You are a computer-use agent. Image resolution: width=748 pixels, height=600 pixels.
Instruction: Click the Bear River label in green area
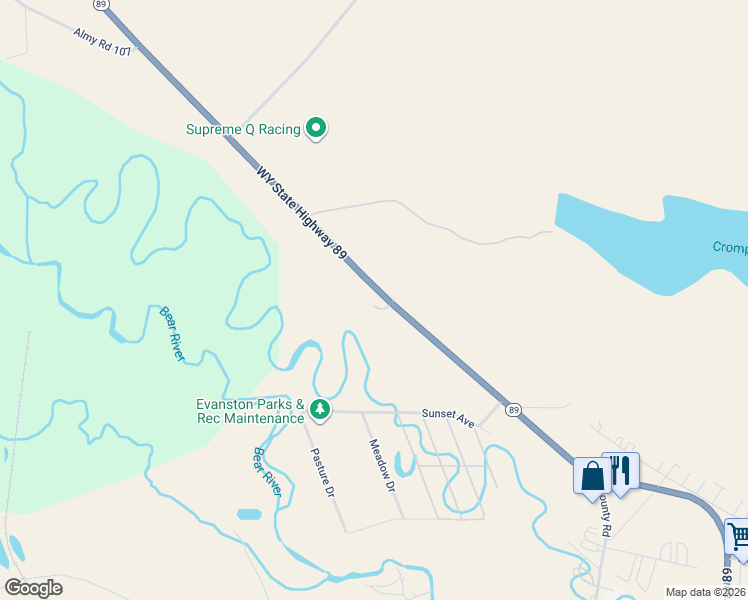(x=172, y=333)
